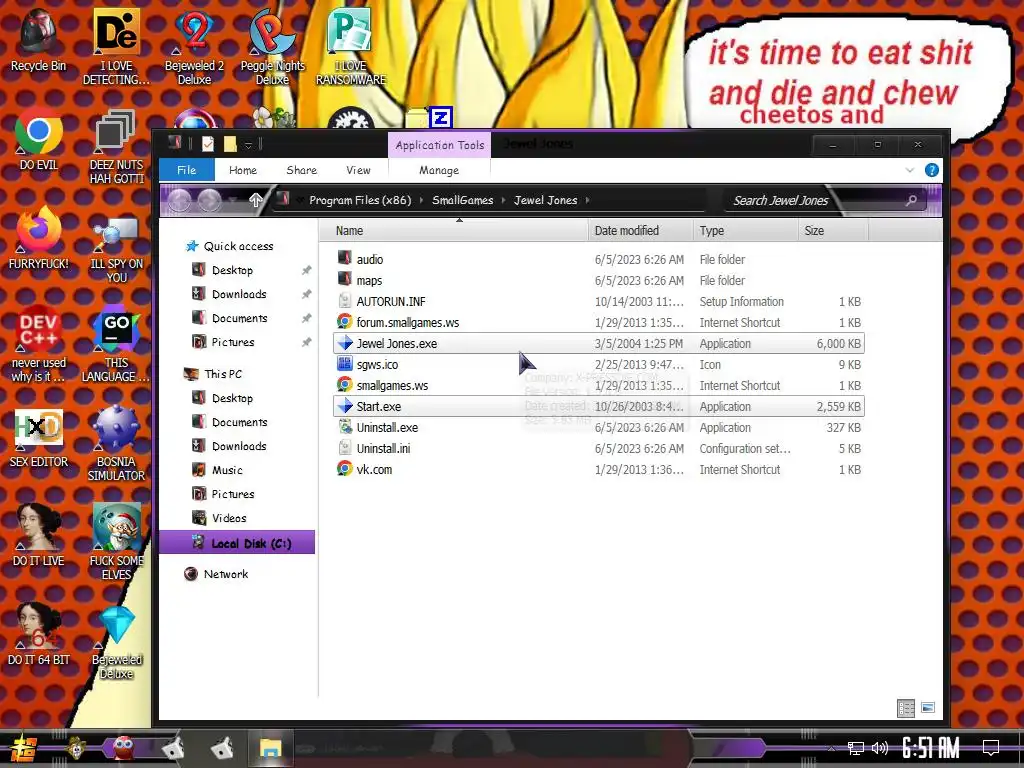
Task: Open the Home ribbon tab
Action: (243, 170)
